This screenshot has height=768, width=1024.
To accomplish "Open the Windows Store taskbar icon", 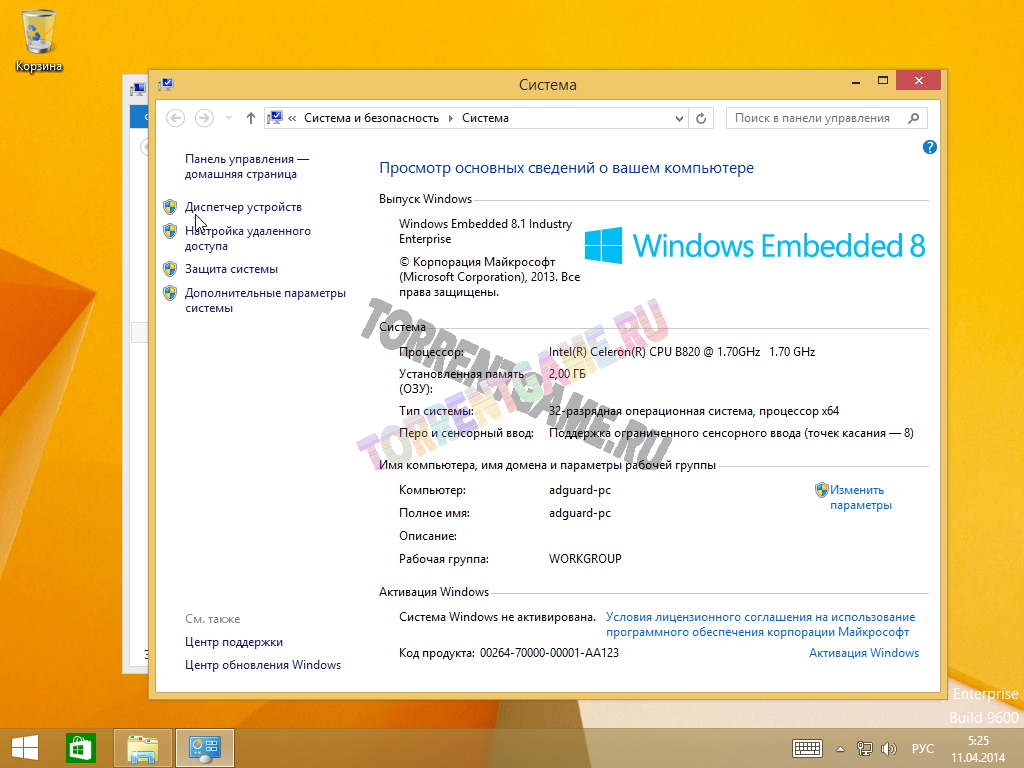I will (80, 747).
